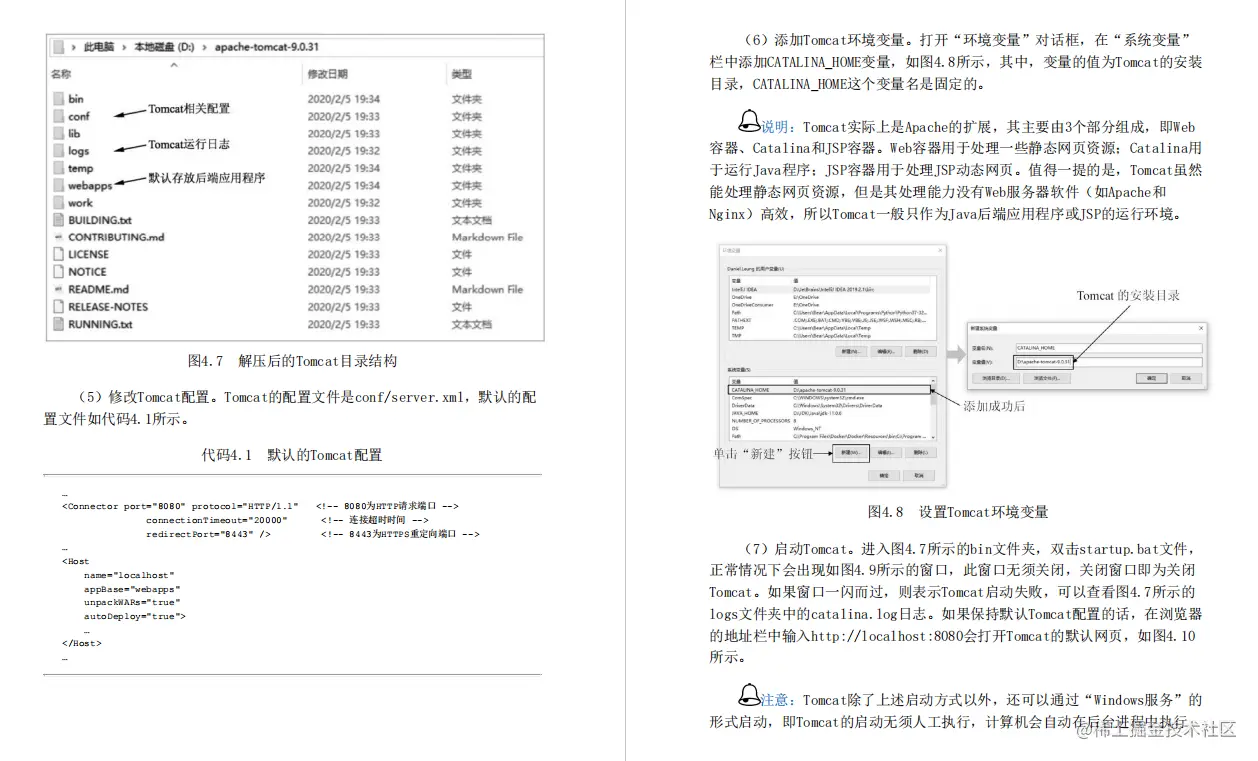1258x761 pixels.
Task: Sort by the 名称 column header
Action: pyautogui.click(x=61, y=74)
